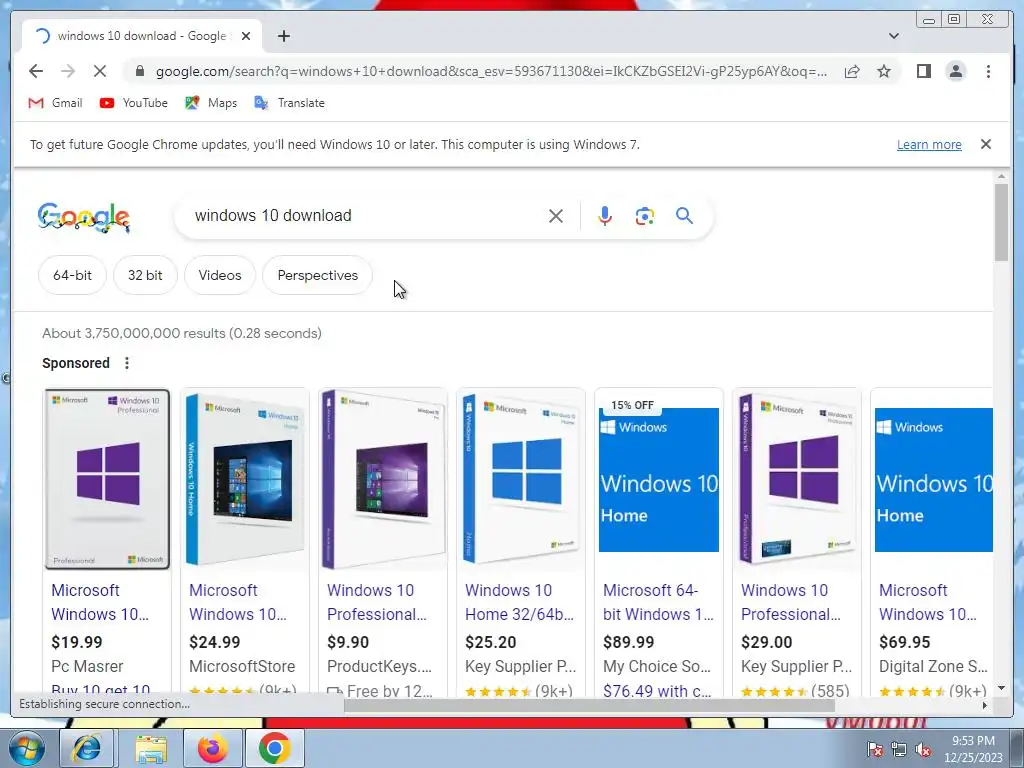Click the scroll-right arrow
The image size is (1024, 768).
pyautogui.click(x=985, y=705)
